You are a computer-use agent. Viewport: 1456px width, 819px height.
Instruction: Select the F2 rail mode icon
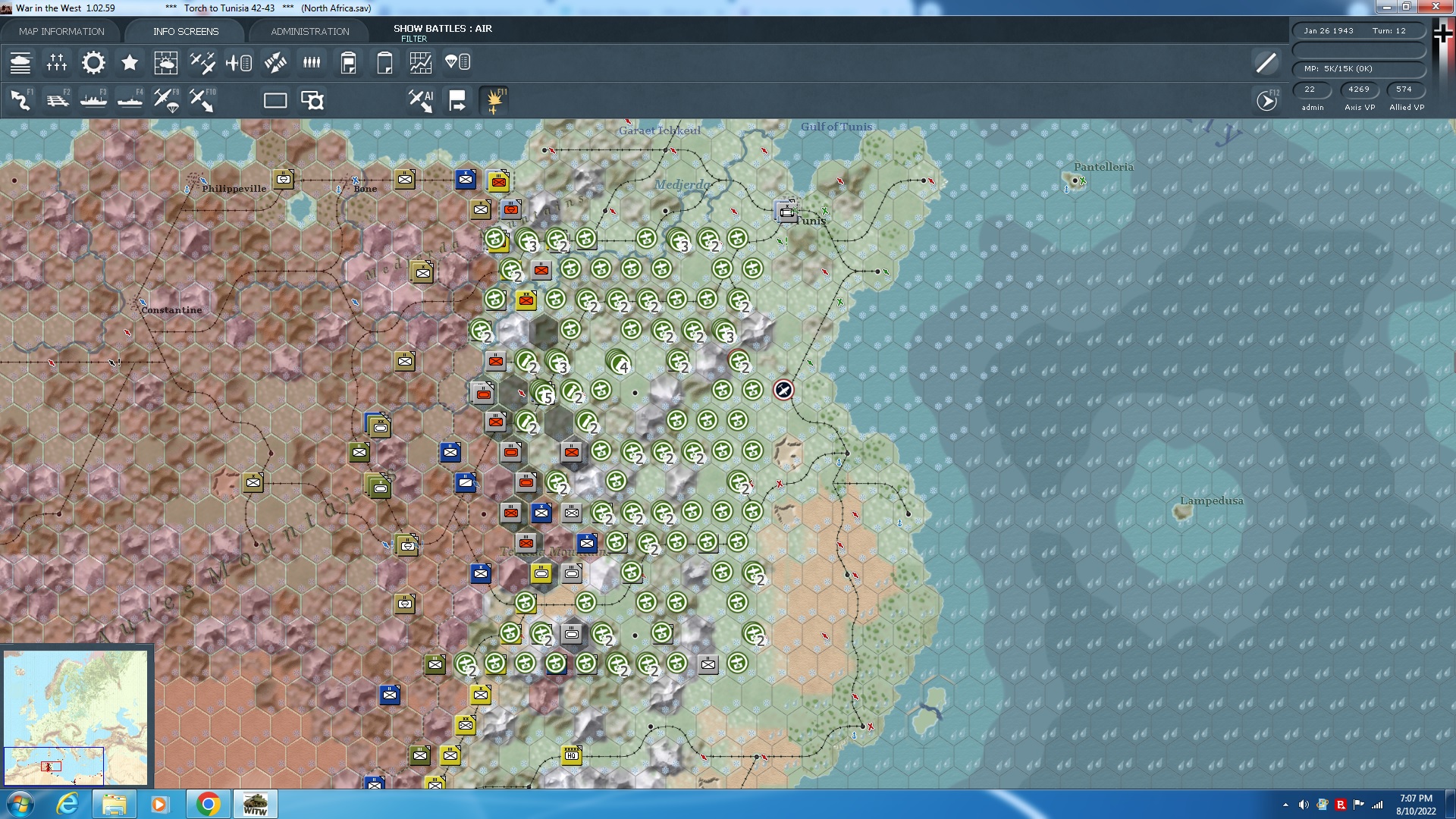(x=57, y=100)
